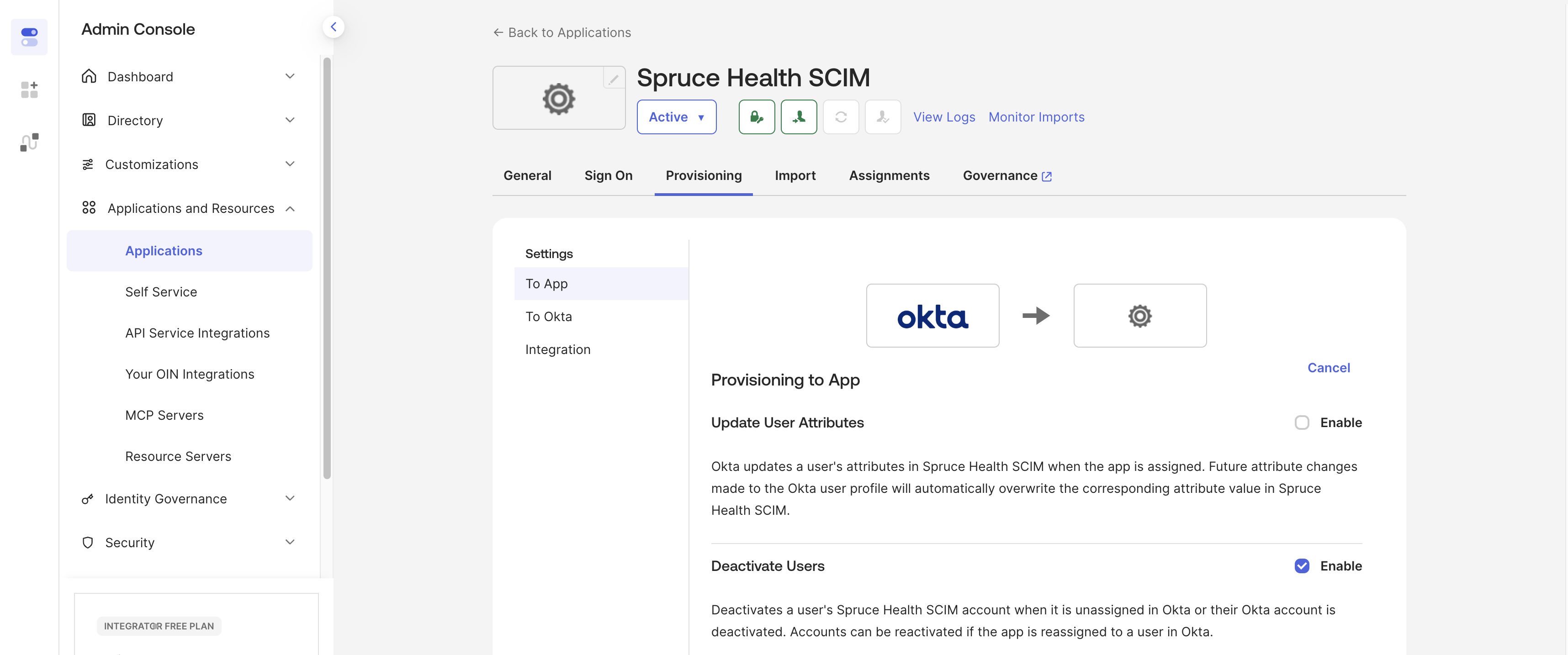Viewport: 1568px width, 655px height.
Task: Click the Security shield icon
Action: pyautogui.click(x=88, y=542)
